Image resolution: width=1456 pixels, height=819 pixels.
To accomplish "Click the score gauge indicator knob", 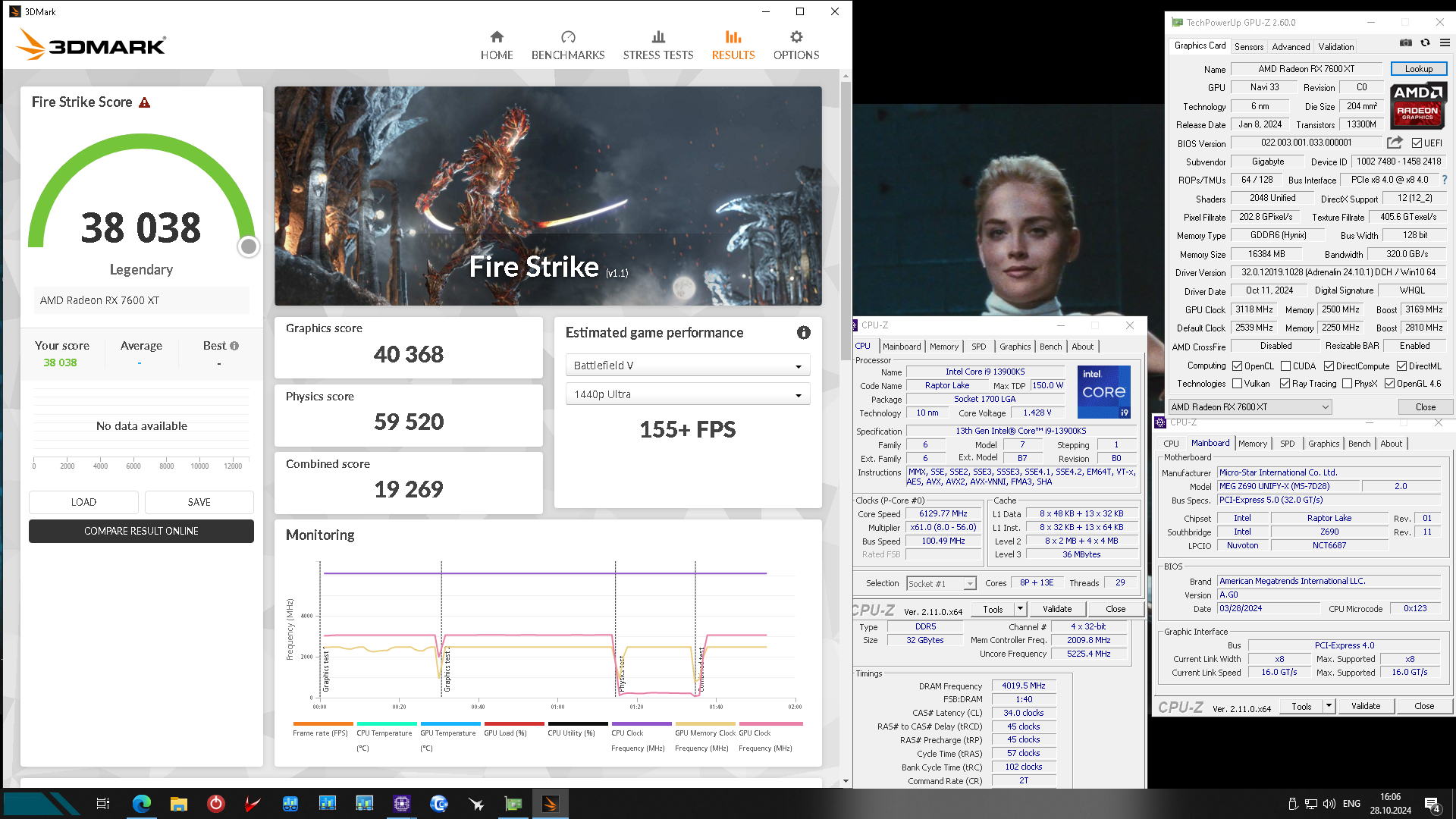I will click(248, 246).
